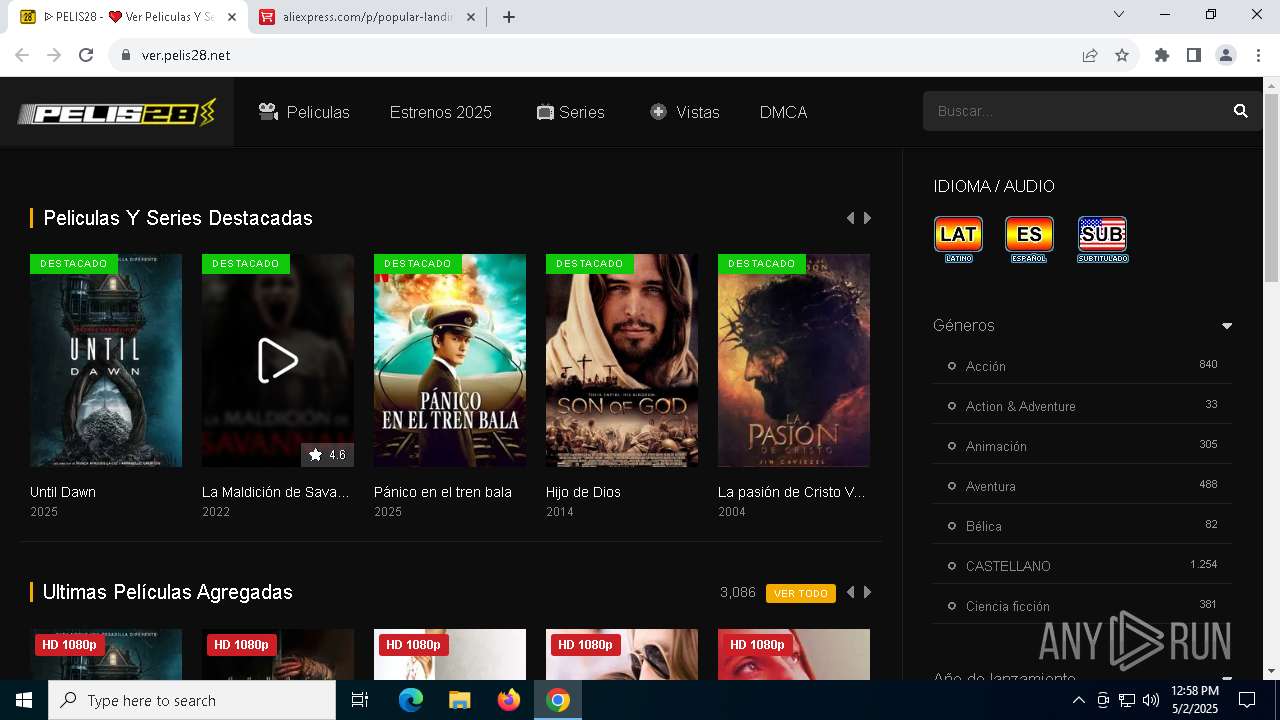Open the Until Dawn poster
1280x720 pixels.
click(x=106, y=360)
